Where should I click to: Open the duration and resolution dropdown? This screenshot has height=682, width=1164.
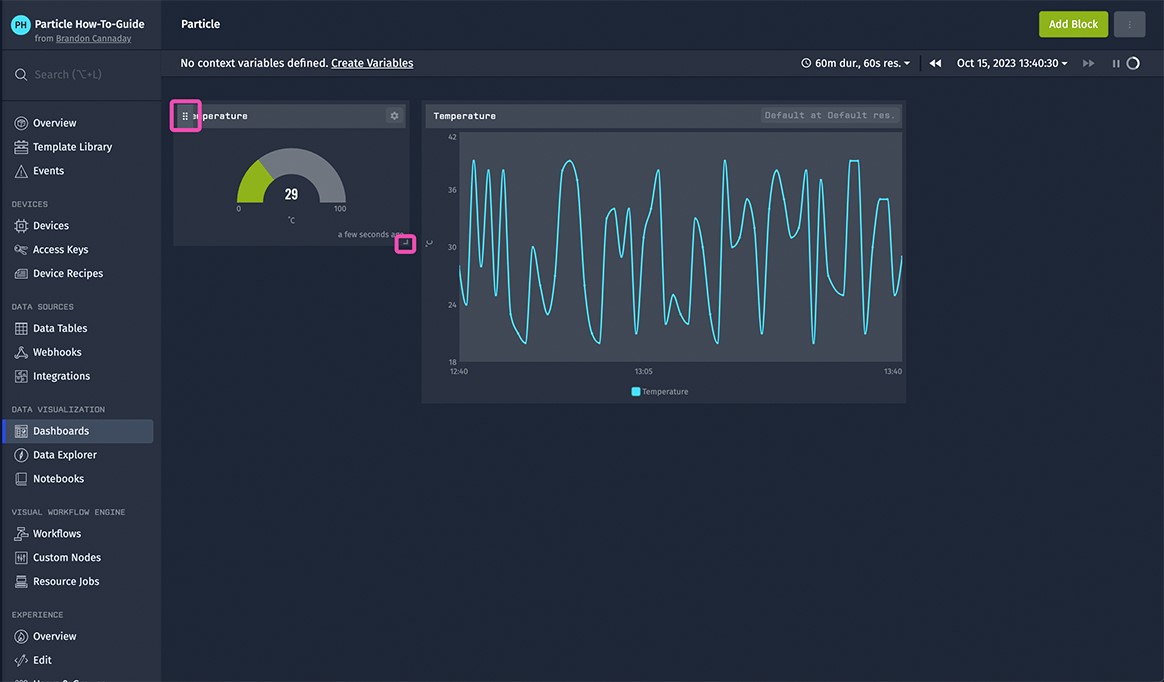pos(855,63)
